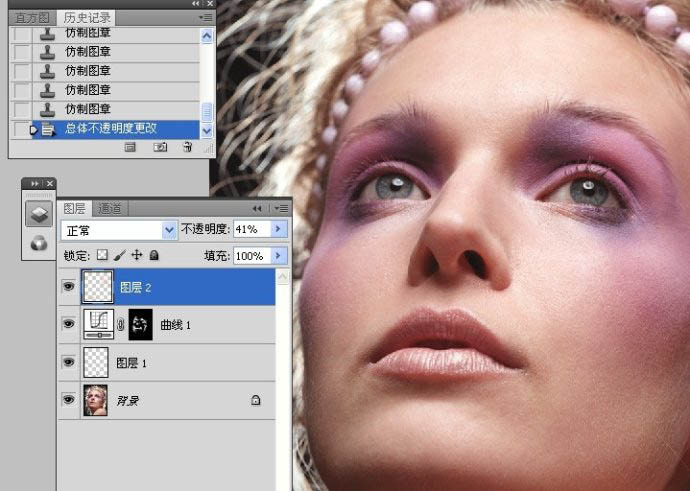The image size is (690, 491).
Task: Open the Channels dock icon below Layers icon
Action: tap(37, 243)
